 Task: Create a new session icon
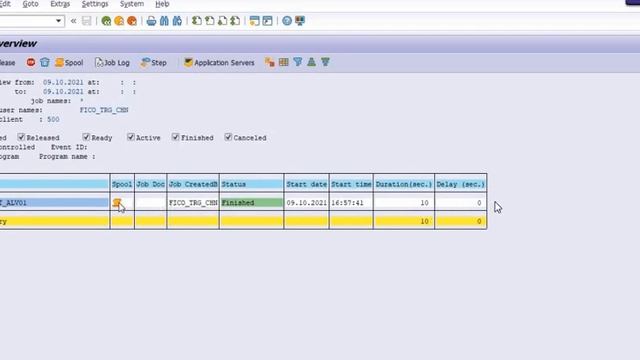click(254, 21)
